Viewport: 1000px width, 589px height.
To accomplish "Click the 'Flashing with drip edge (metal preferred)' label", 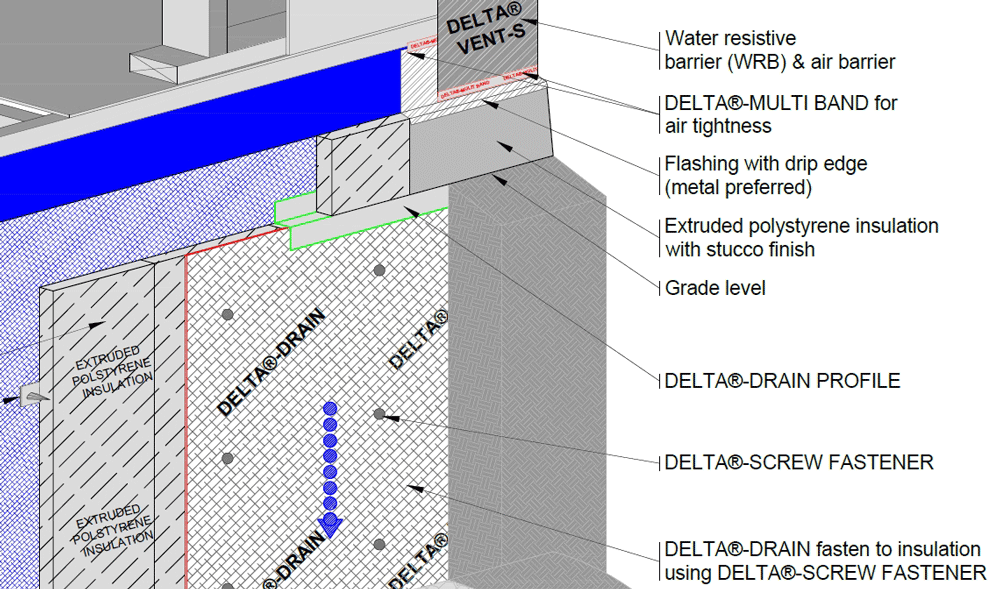I will point(765,175).
